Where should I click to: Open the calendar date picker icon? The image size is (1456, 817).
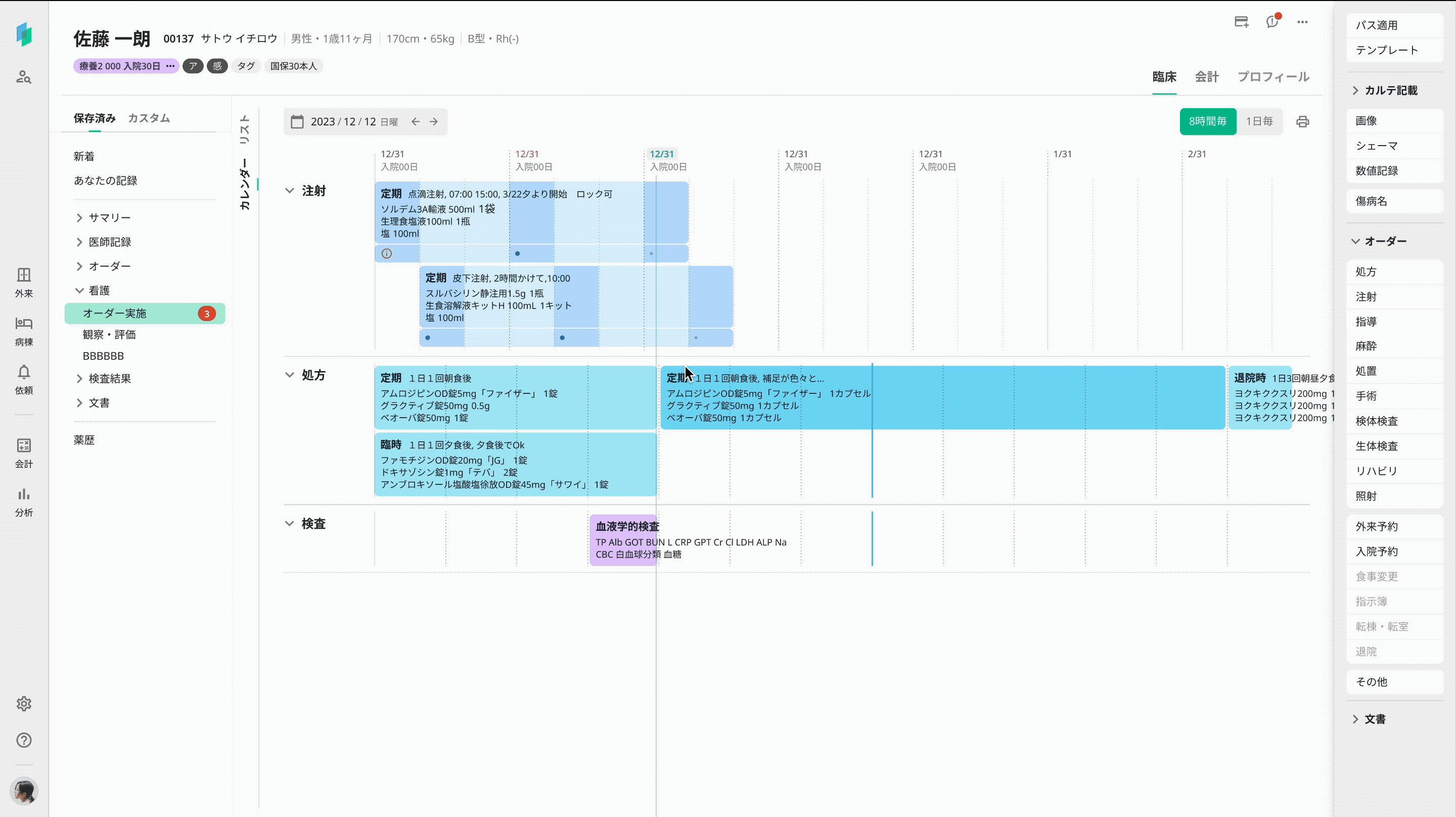point(297,121)
